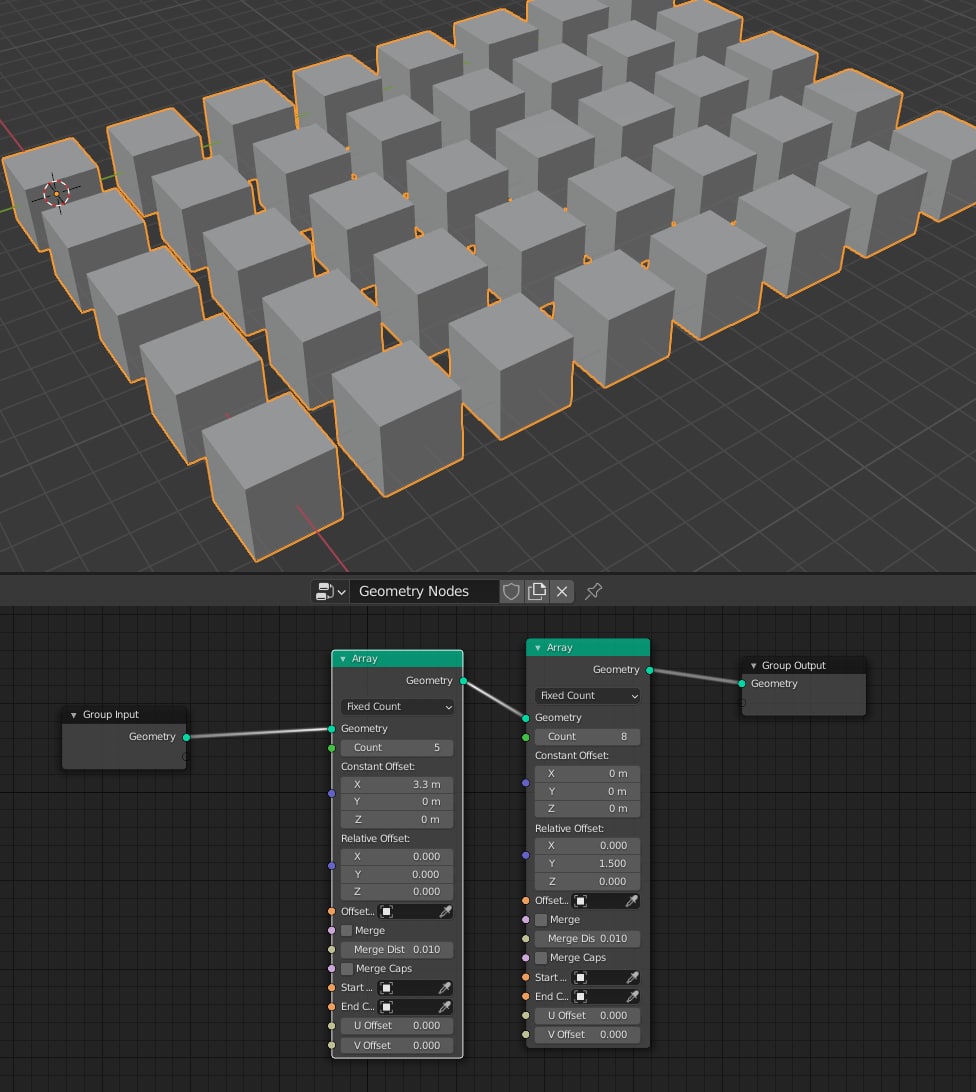Enable Merge checkbox in second Array

(541, 920)
